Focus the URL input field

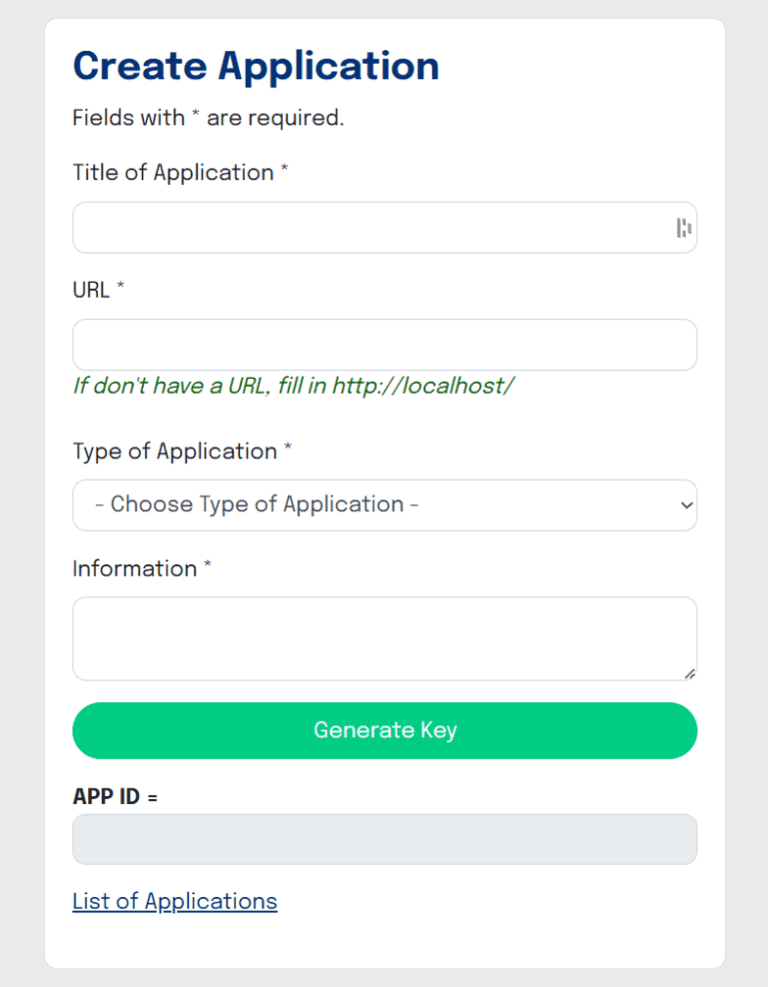point(385,344)
